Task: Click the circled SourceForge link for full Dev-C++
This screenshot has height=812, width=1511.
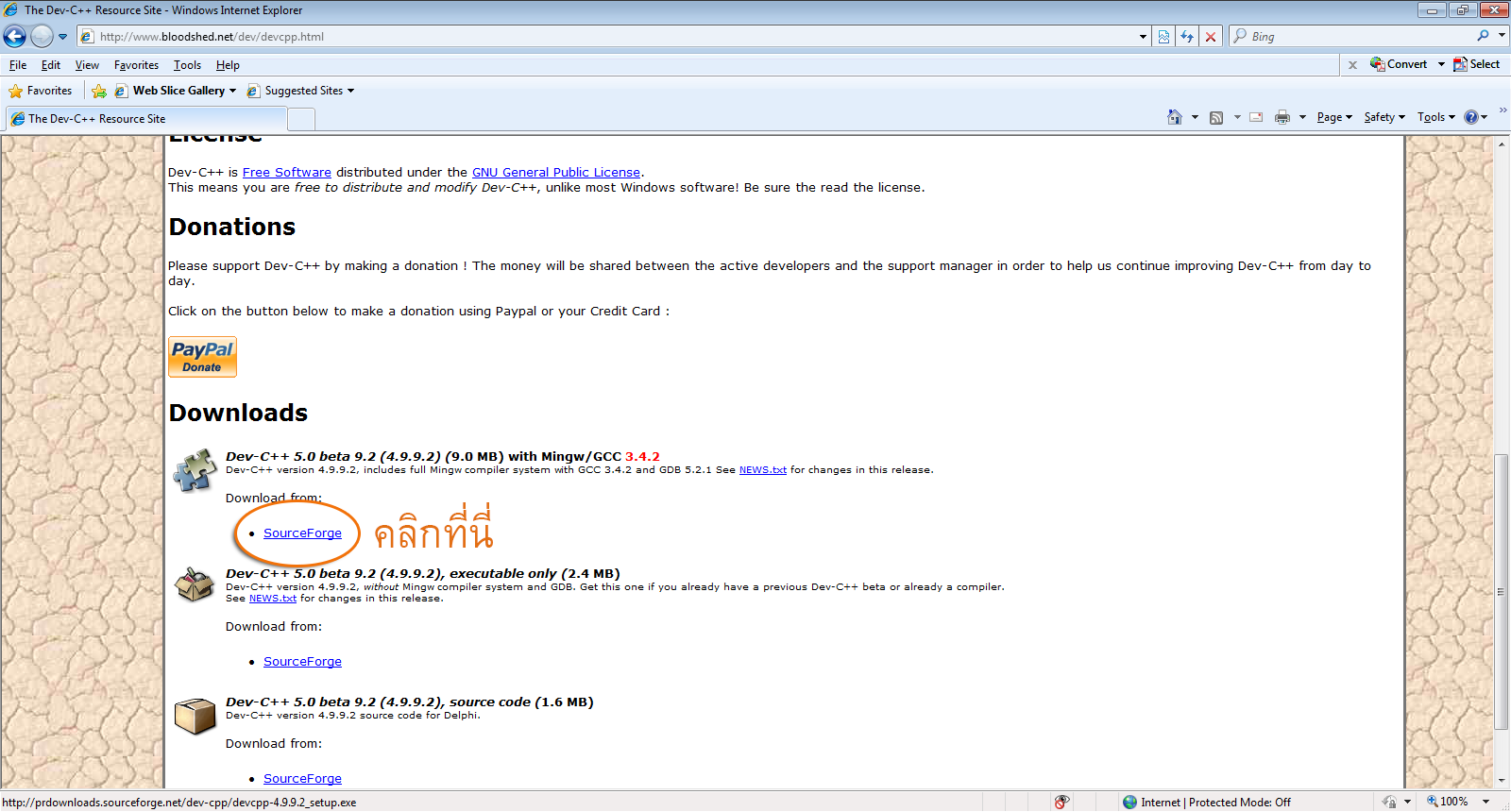Action: click(x=302, y=533)
